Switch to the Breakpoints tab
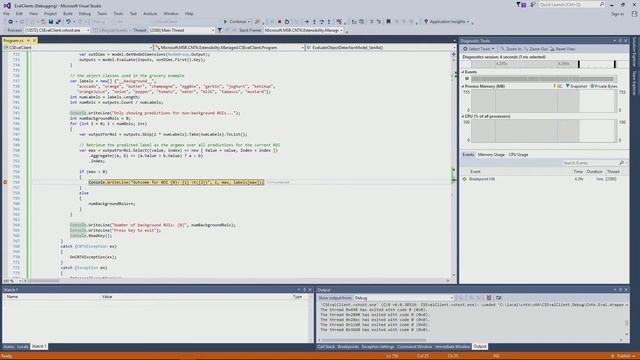 348,347
